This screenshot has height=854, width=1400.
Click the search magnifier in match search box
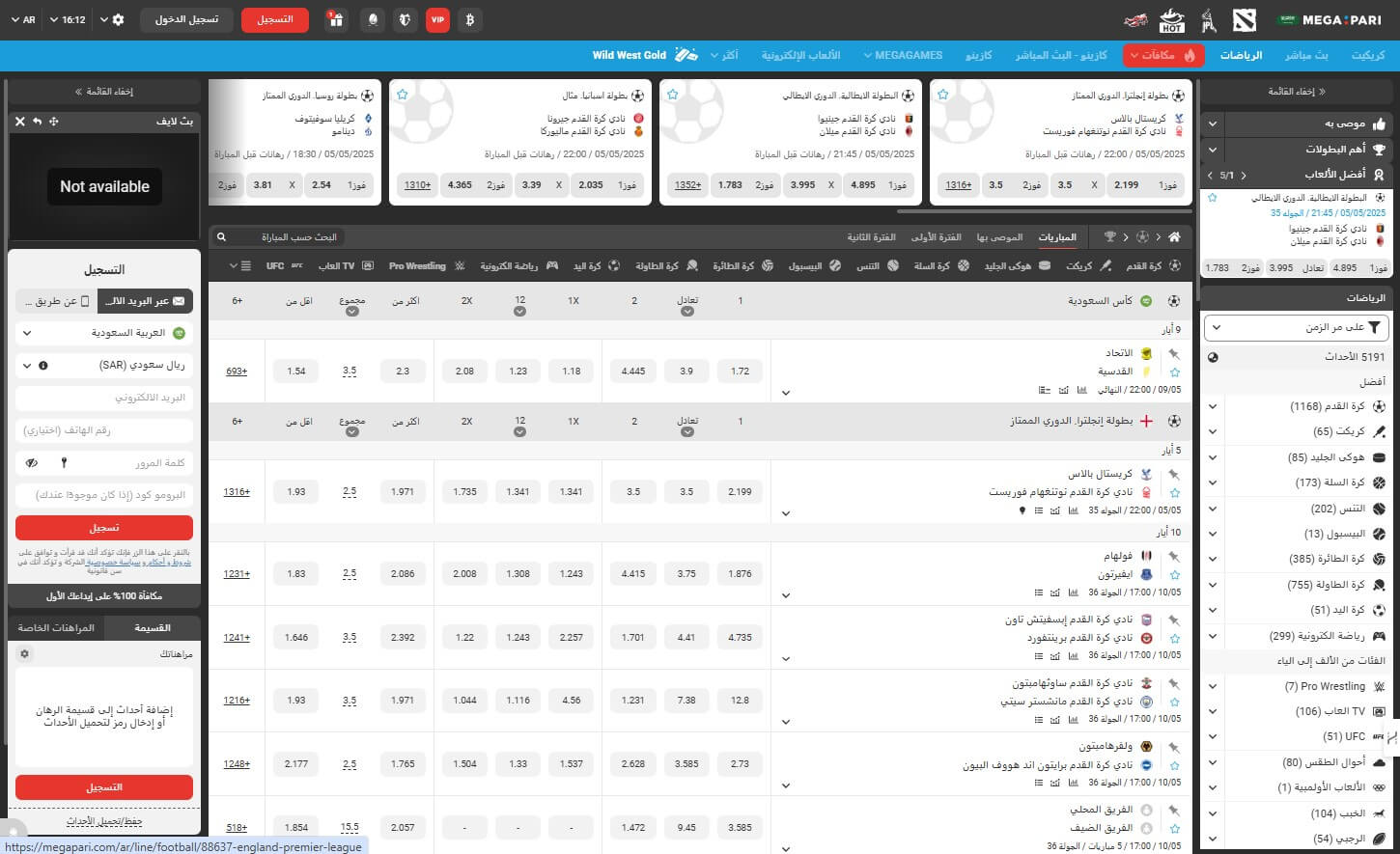[221, 237]
